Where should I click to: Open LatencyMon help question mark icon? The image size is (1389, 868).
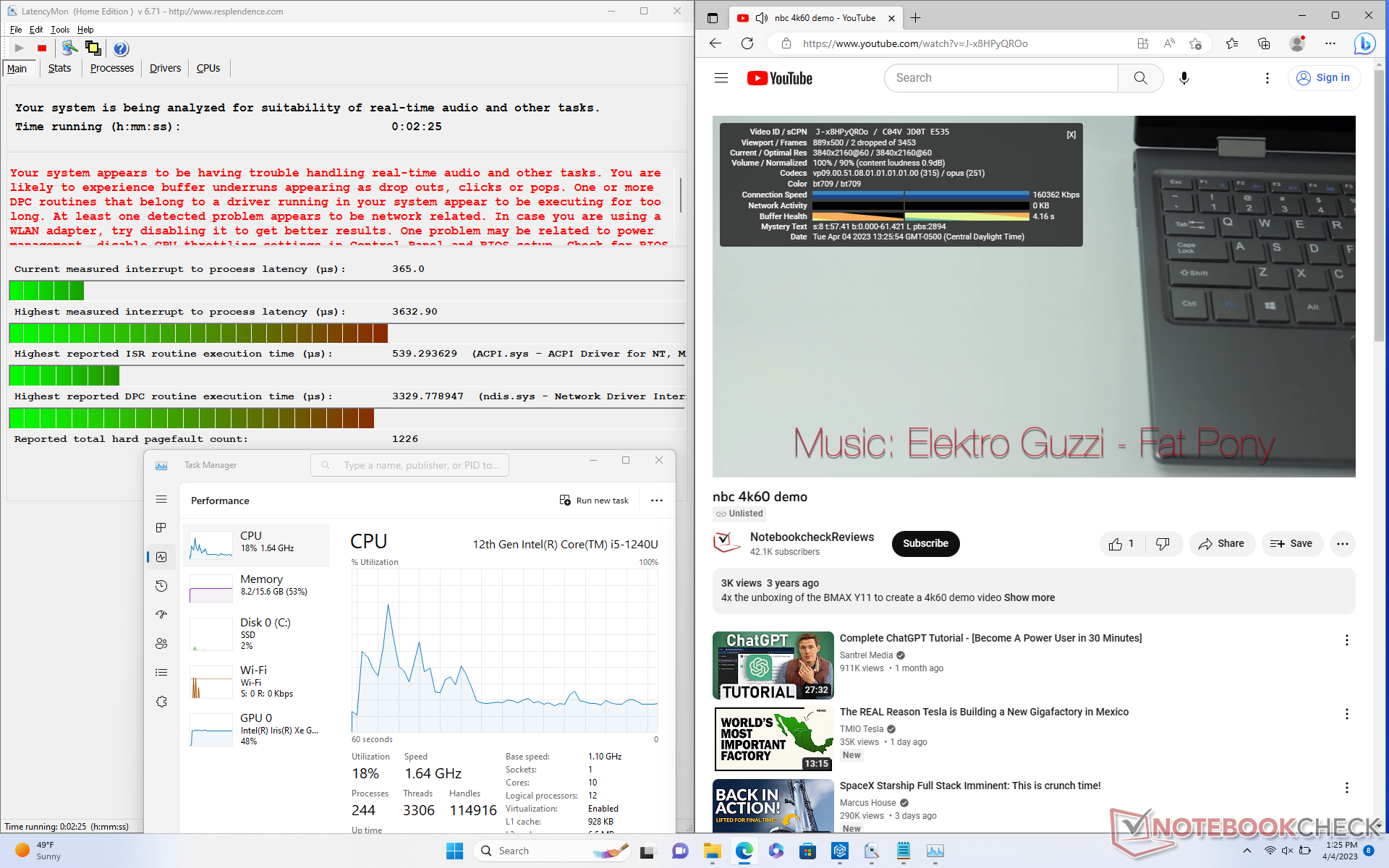(121, 48)
